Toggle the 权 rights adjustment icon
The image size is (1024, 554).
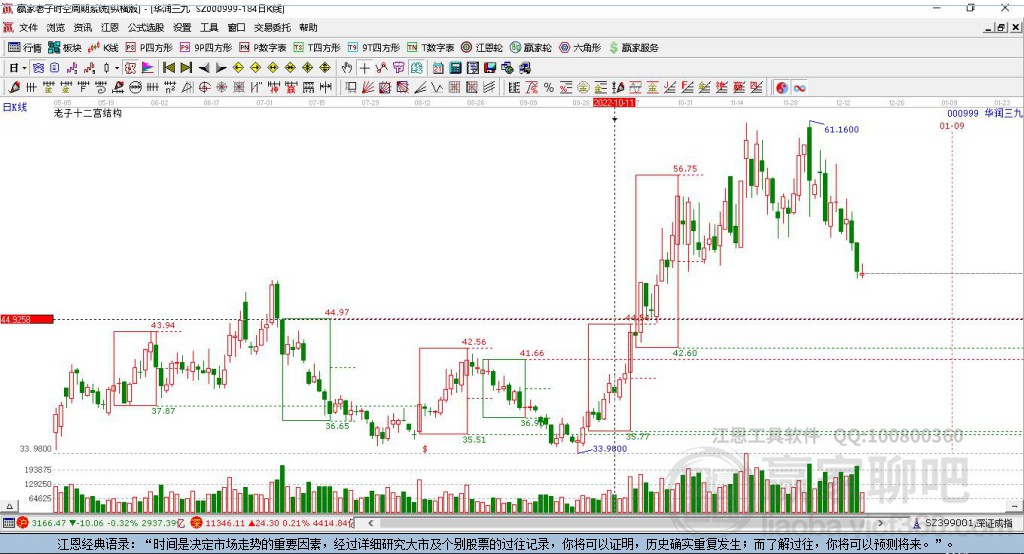click(130, 68)
